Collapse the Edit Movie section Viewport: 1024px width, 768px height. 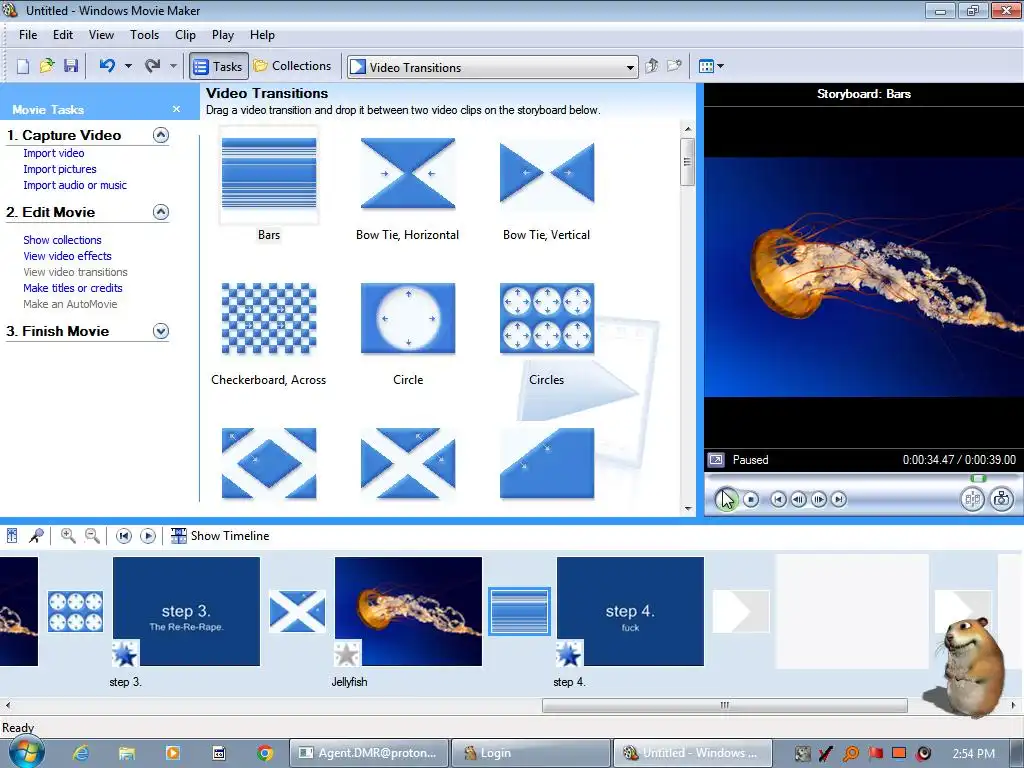pyautogui.click(x=161, y=212)
